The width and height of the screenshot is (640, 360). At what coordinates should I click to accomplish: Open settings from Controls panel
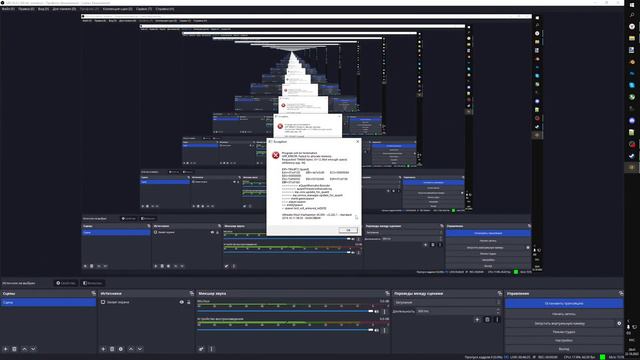564,340
